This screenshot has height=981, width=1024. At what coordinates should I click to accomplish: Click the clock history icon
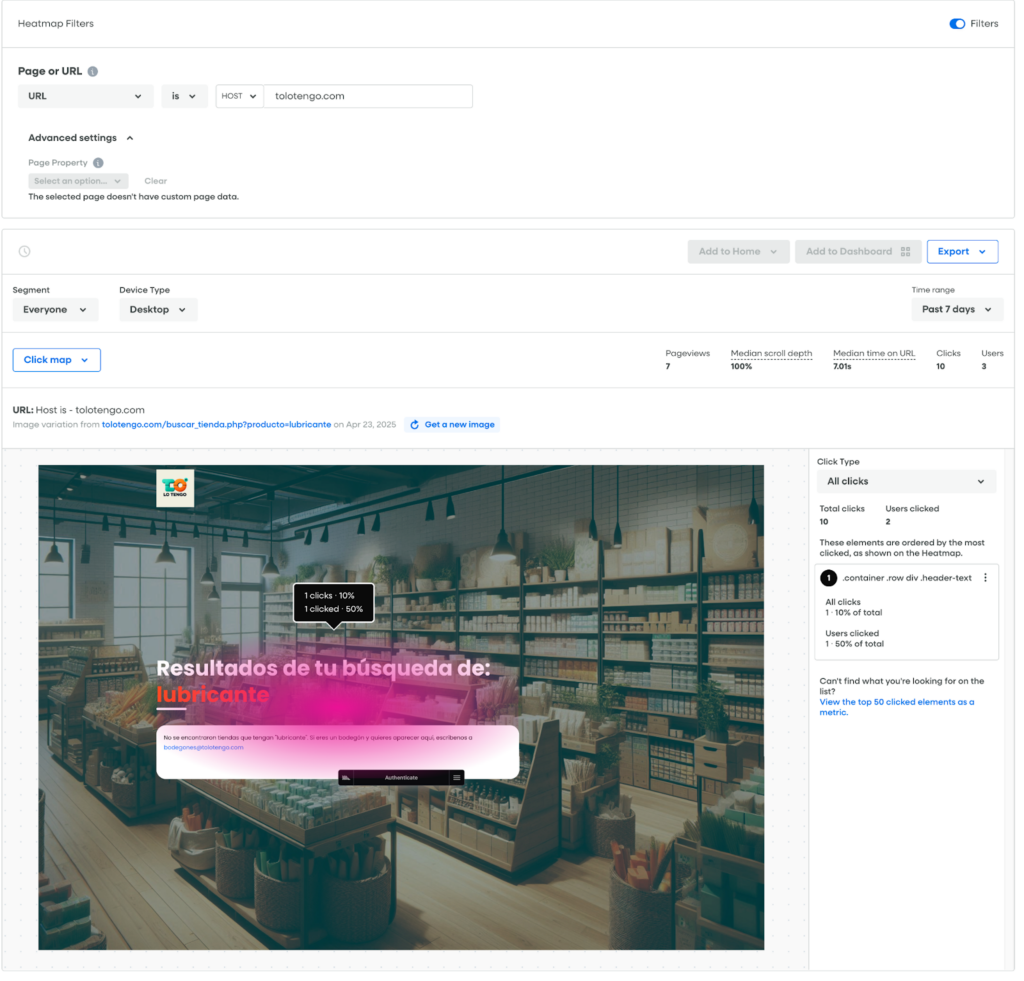coord(24,252)
